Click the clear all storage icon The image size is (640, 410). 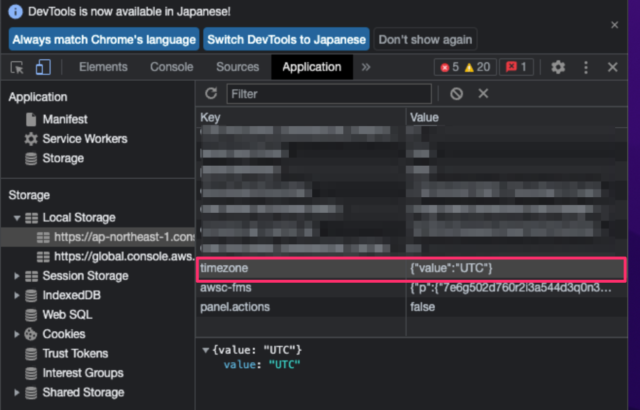click(456, 93)
